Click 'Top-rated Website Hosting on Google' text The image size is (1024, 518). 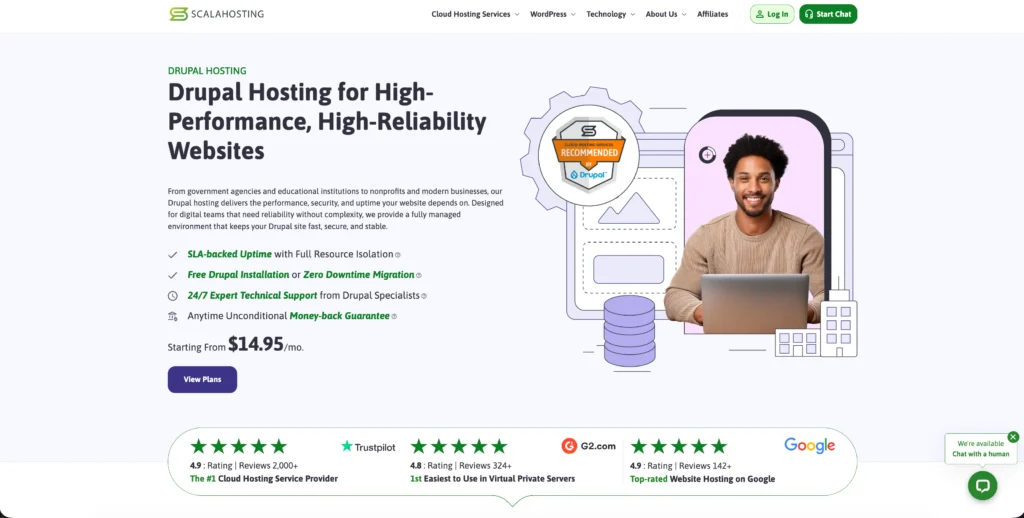click(x=703, y=479)
